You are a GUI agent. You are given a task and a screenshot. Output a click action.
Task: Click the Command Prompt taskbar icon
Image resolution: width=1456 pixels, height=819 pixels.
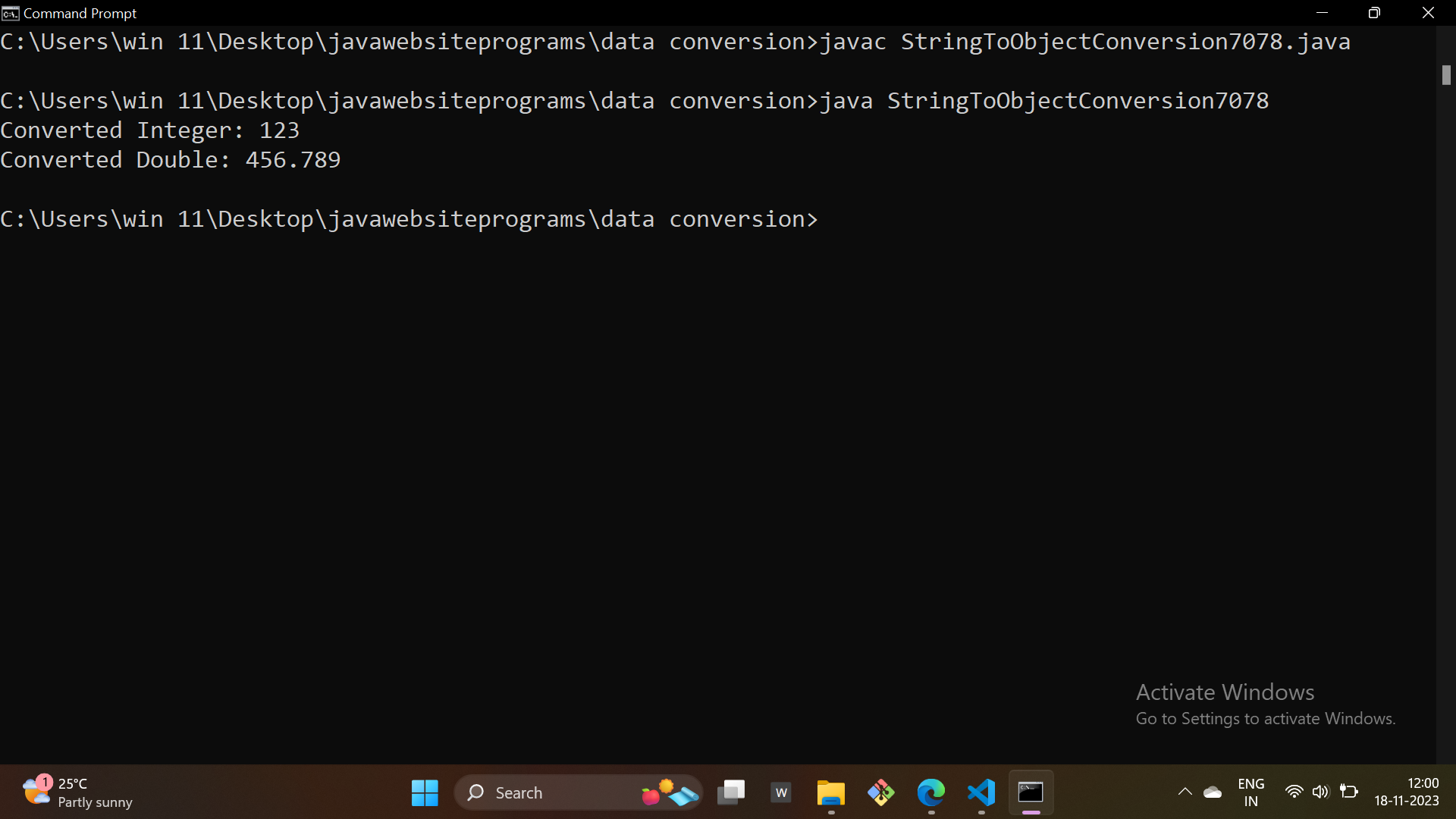(x=1031, y=792)
